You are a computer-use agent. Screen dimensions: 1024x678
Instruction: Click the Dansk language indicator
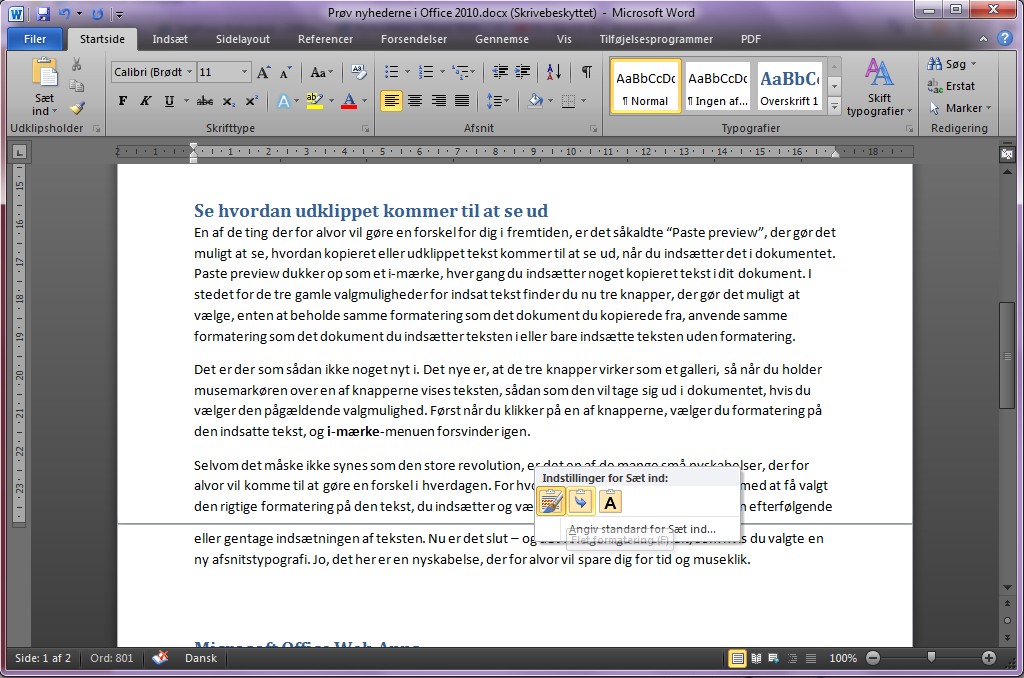[201, 658]
